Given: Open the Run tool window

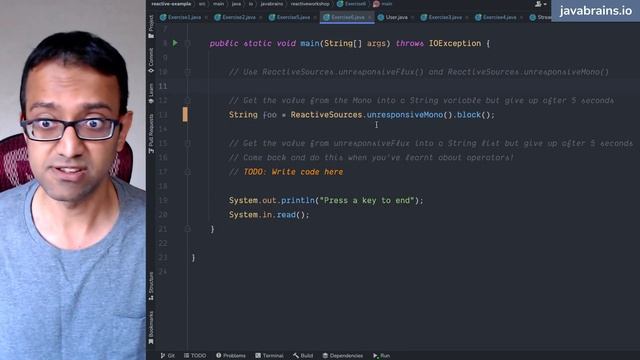Looking at the screenshot, I should pos(382,356).
